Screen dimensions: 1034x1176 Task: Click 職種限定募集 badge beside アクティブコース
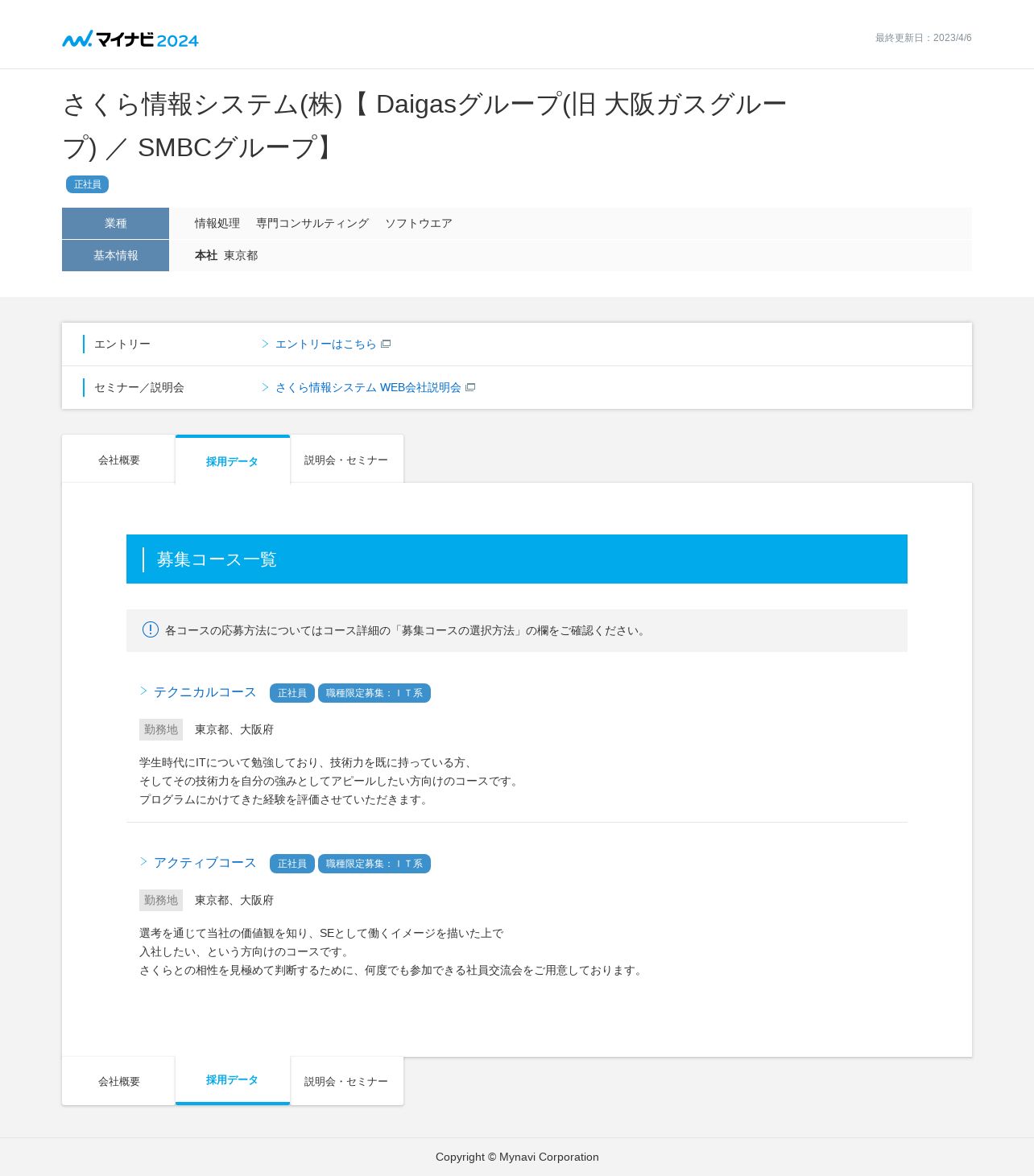pos(374,864)
